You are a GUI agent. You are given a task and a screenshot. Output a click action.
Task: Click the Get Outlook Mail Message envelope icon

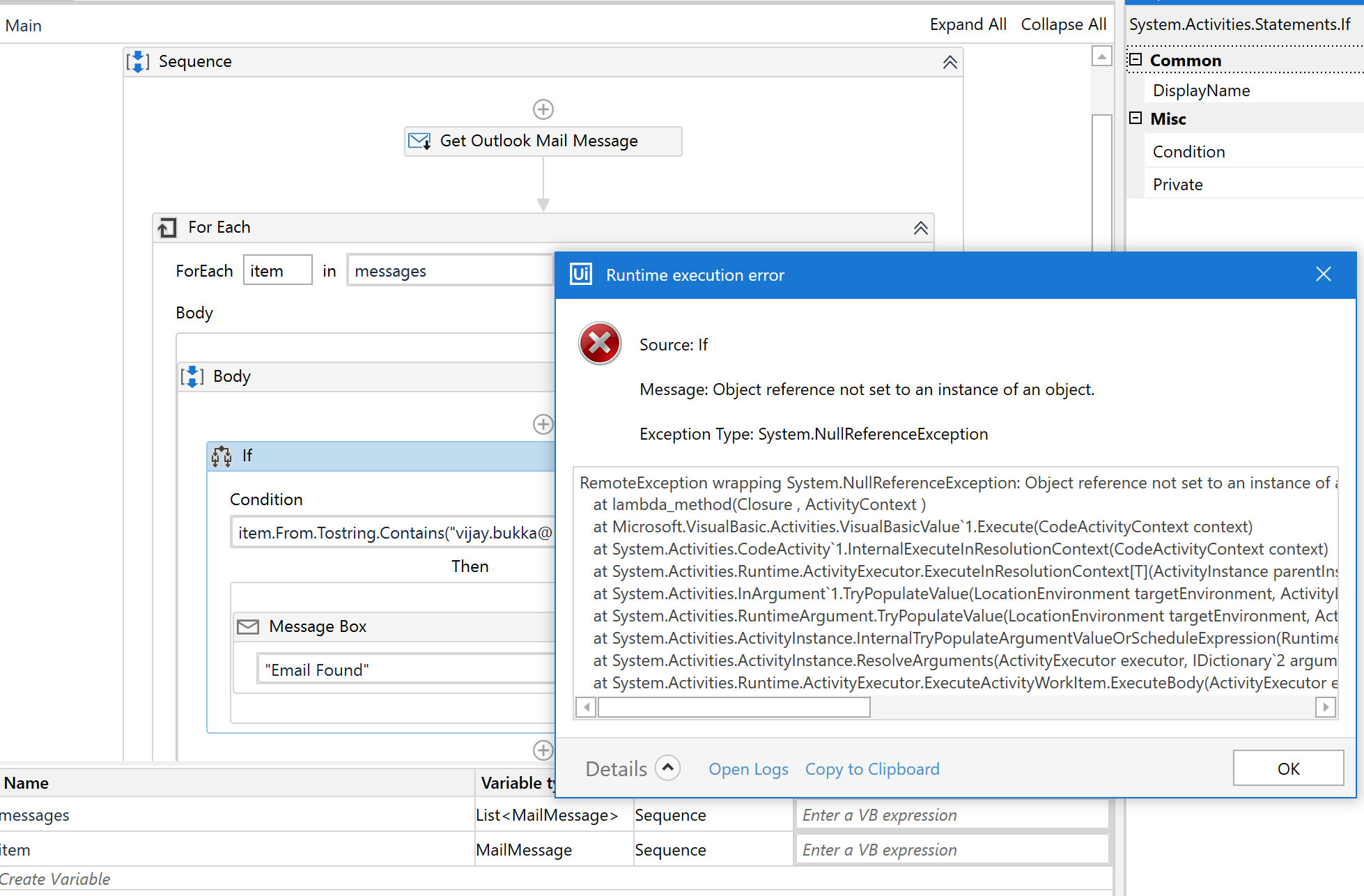point(419,141)
